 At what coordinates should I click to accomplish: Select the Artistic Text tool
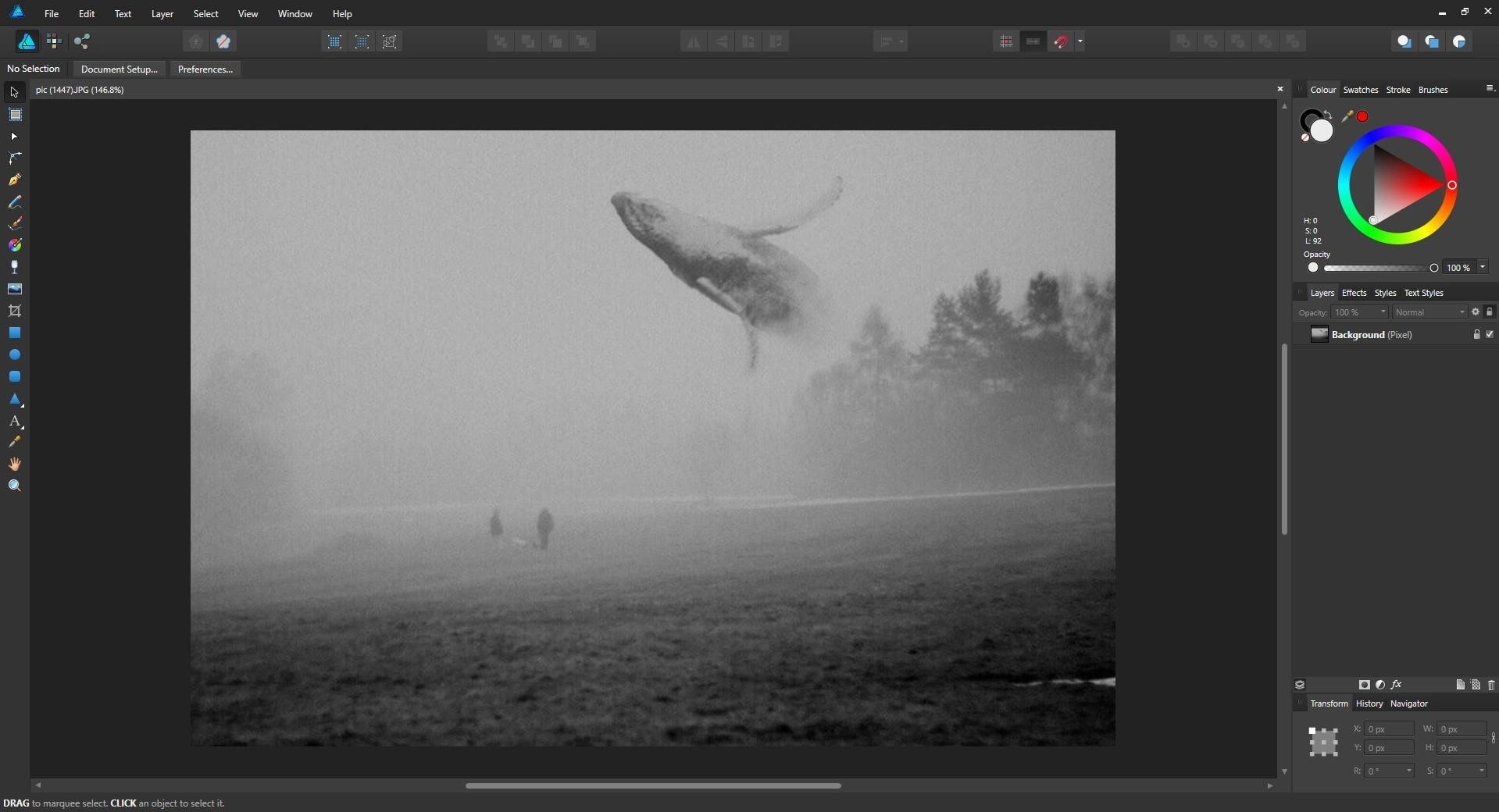click(x=14, y=421)
